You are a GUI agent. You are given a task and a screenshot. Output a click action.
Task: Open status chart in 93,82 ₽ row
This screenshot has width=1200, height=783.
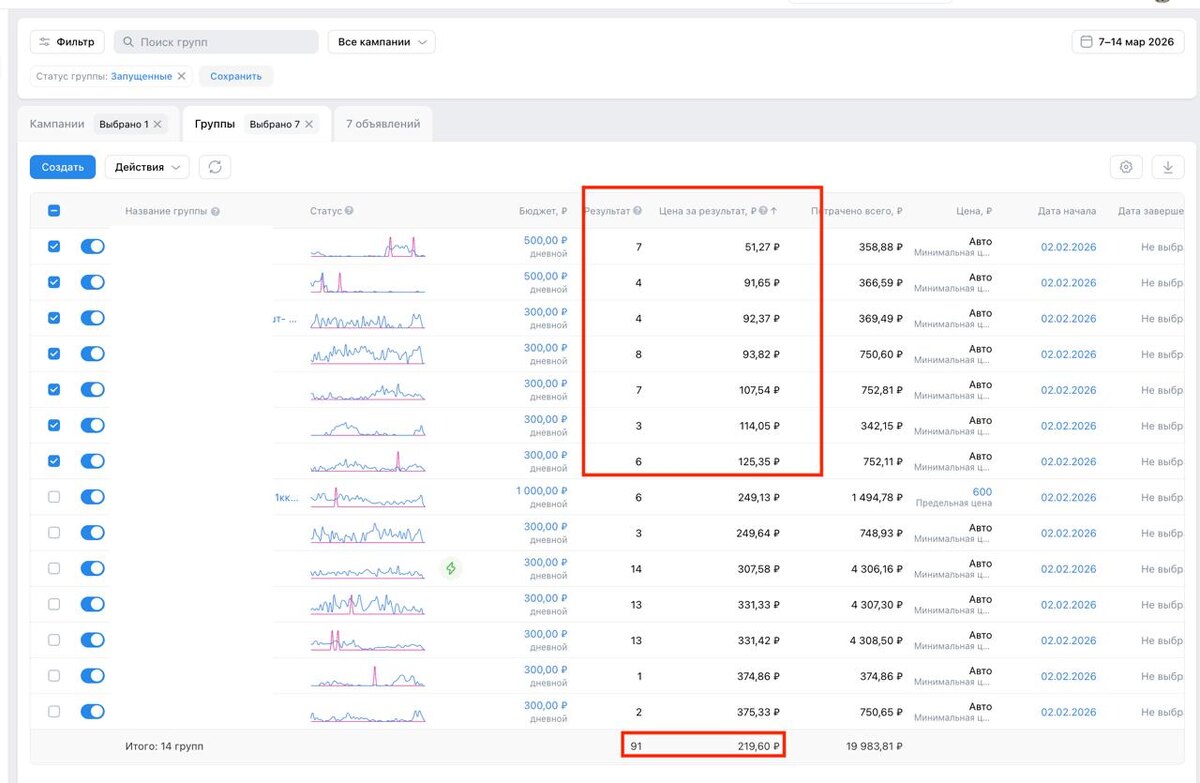(x=367, y=354)
